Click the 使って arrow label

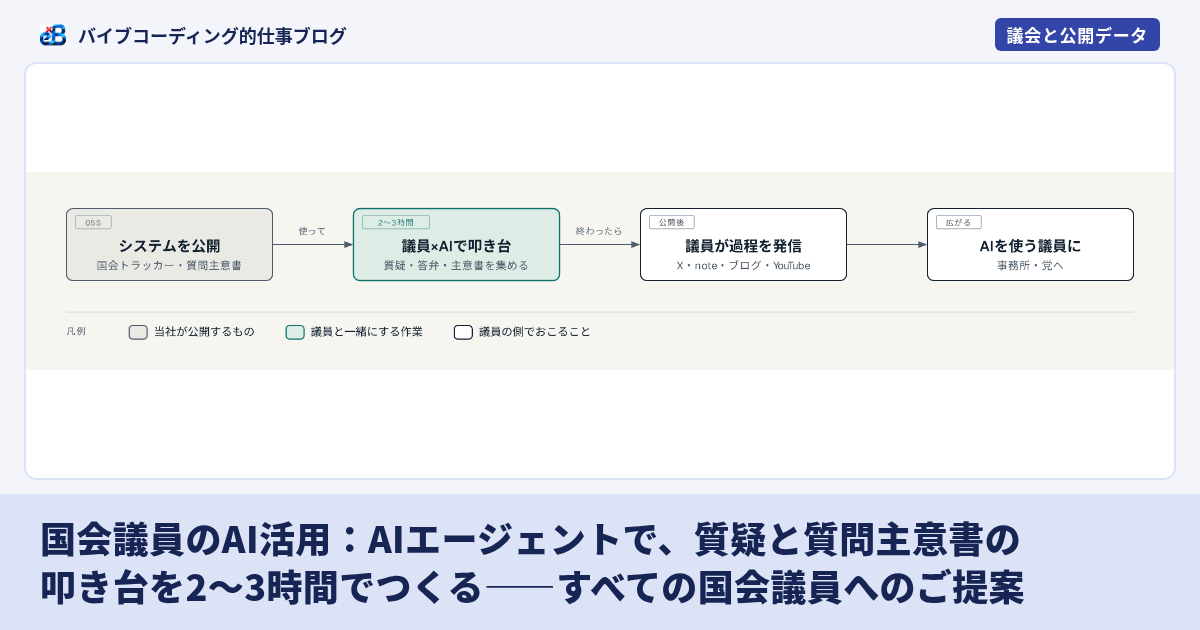(x=312, y=231)
